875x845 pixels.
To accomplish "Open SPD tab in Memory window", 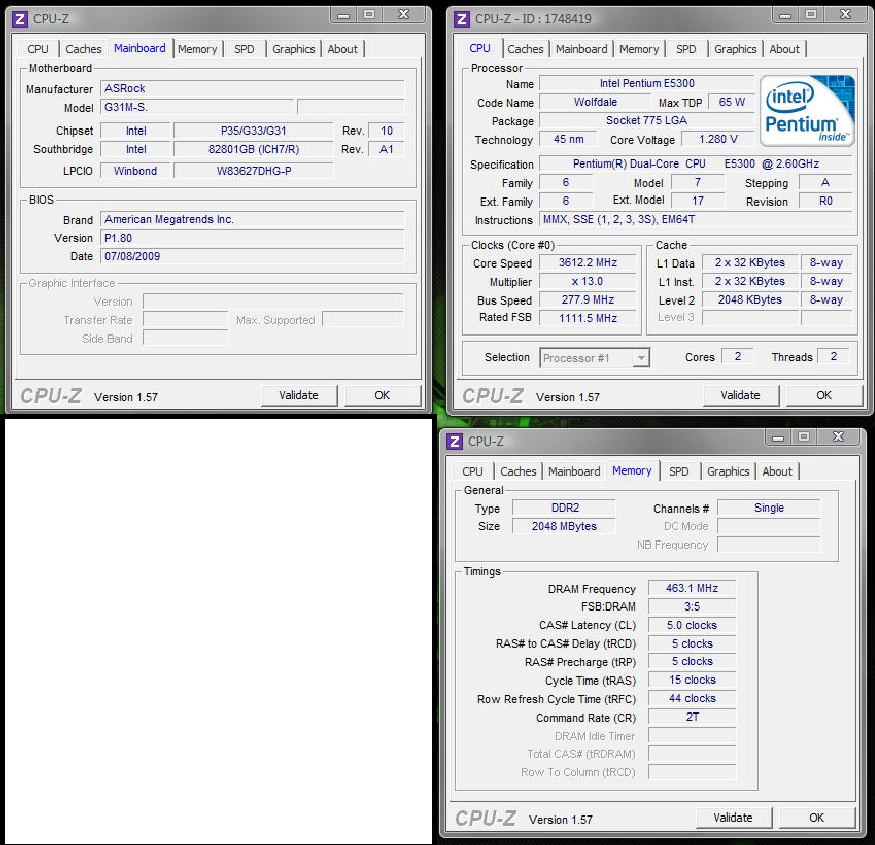I will click(x=679, y=472).
